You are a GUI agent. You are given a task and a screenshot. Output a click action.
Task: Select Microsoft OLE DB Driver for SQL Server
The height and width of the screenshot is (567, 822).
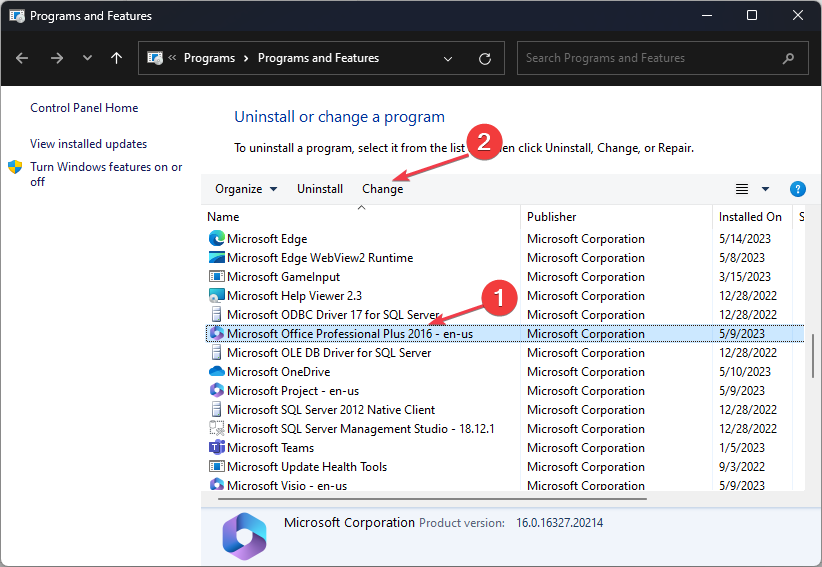click(x=329, y=353)
